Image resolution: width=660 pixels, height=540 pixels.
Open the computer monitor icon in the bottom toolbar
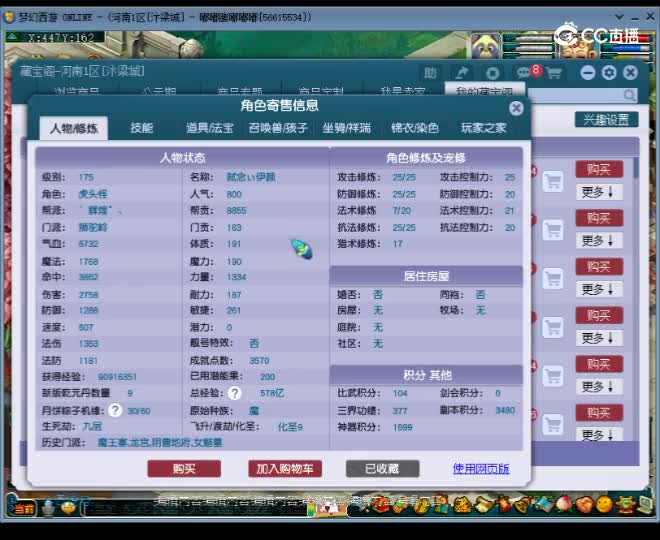644,503
